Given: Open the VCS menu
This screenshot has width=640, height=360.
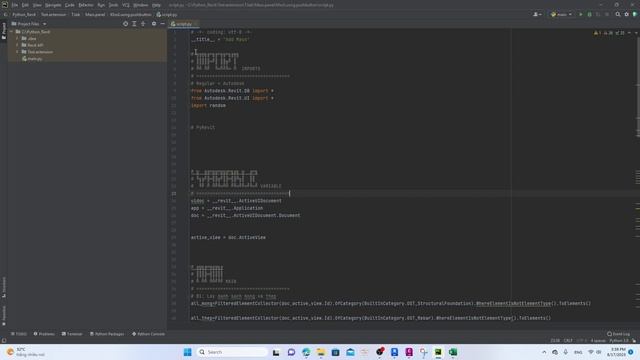Looking at the screenshot, I should (126, 5).
